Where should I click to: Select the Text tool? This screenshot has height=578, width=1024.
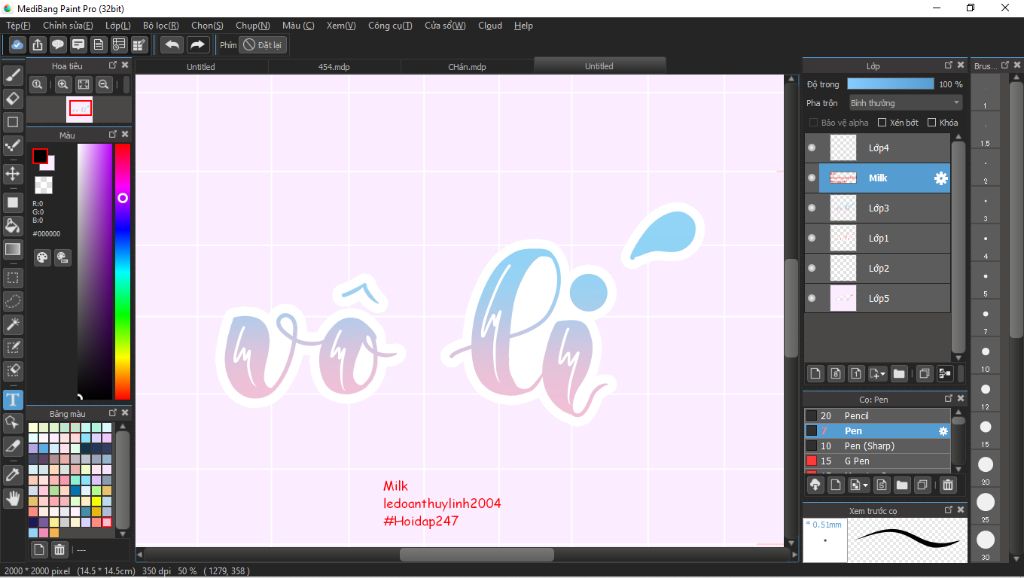click(x=12, y=400)
